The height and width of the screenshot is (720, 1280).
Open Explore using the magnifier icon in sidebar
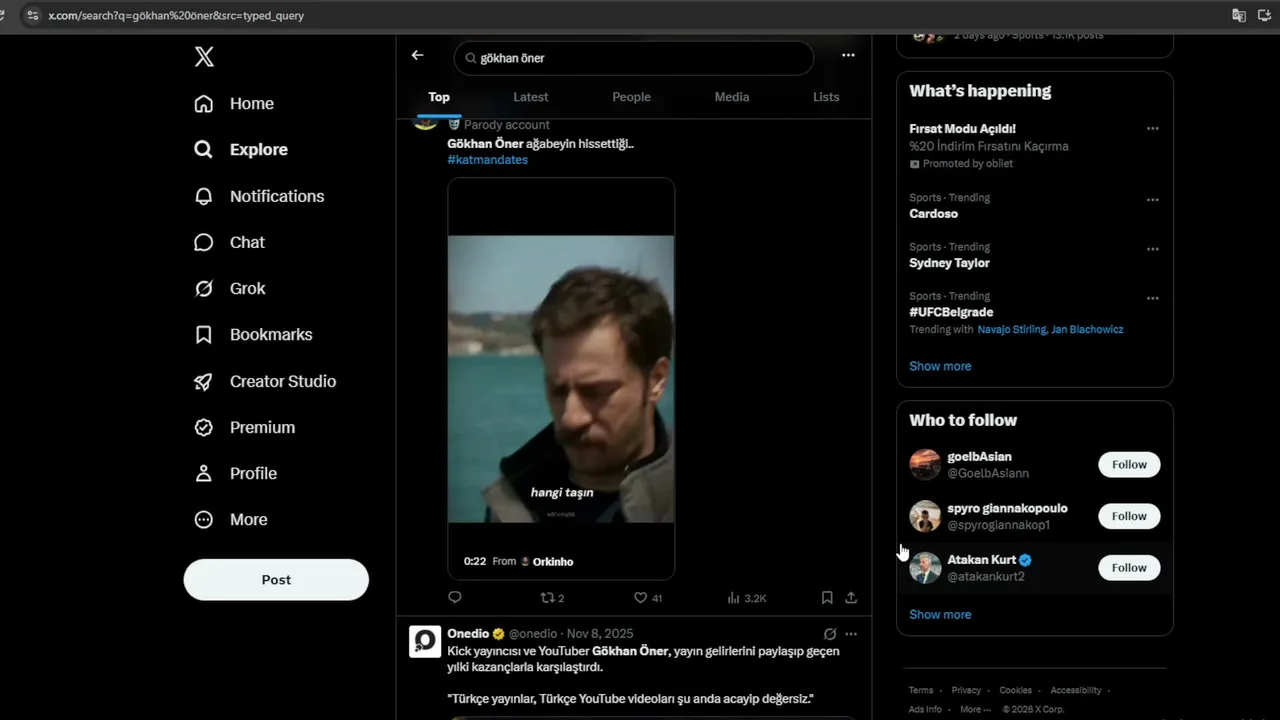tap(204, 150)
